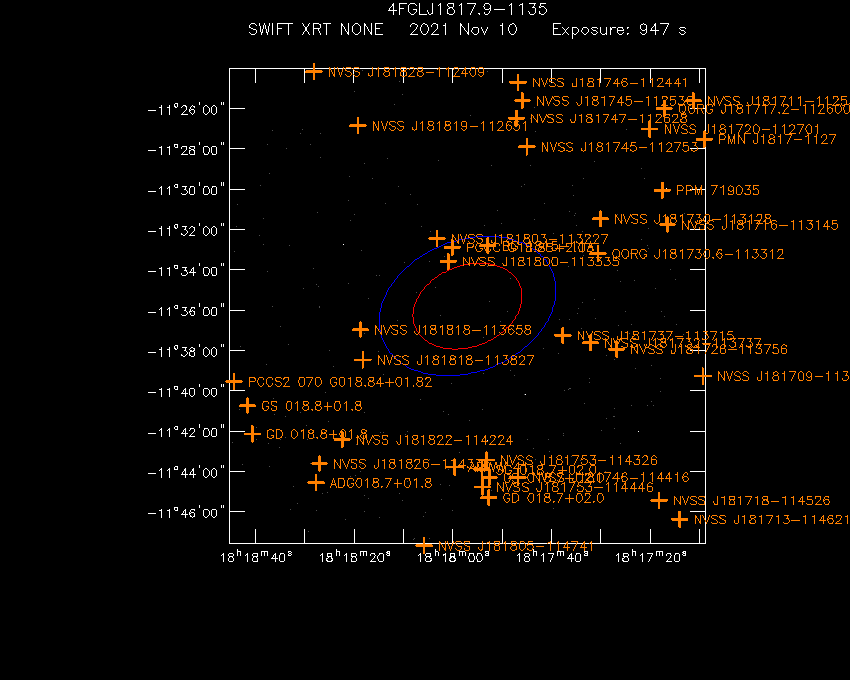Click right ascension label 18h18m20s
The height and width of the screenshot is (680, 850).
point(355,557)
